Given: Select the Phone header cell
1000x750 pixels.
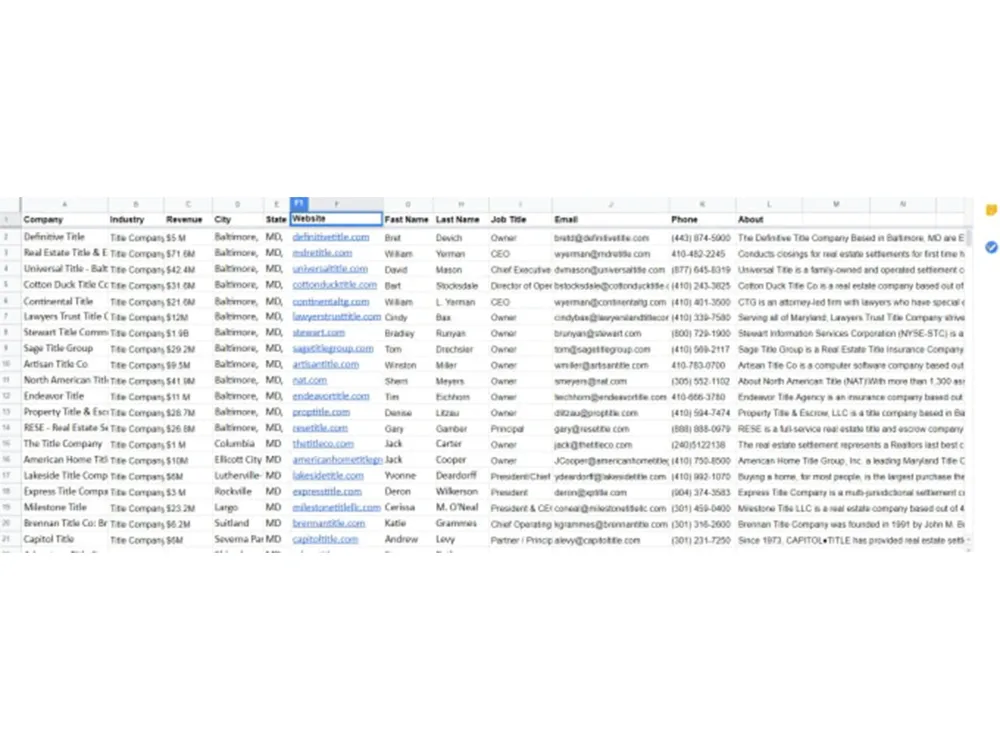Looking at the screenshot, I should pyautogui.click(x=702, y=219).
